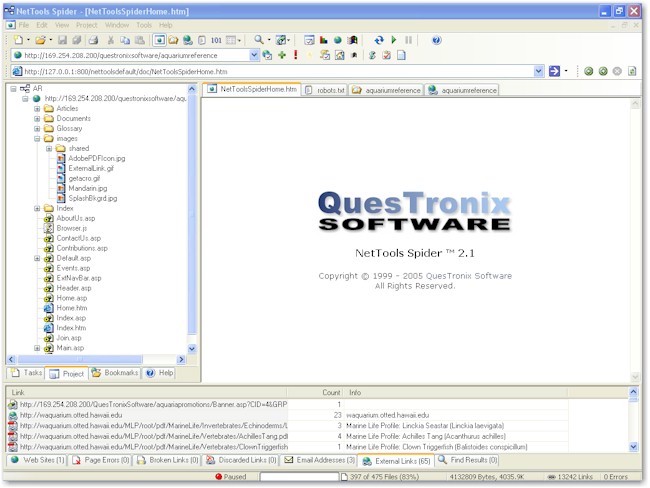The width and height of the screenshot is (650, 488).
Task: Open the Find magnifier dropdown arrow
Action: click(x=269, y=40)
